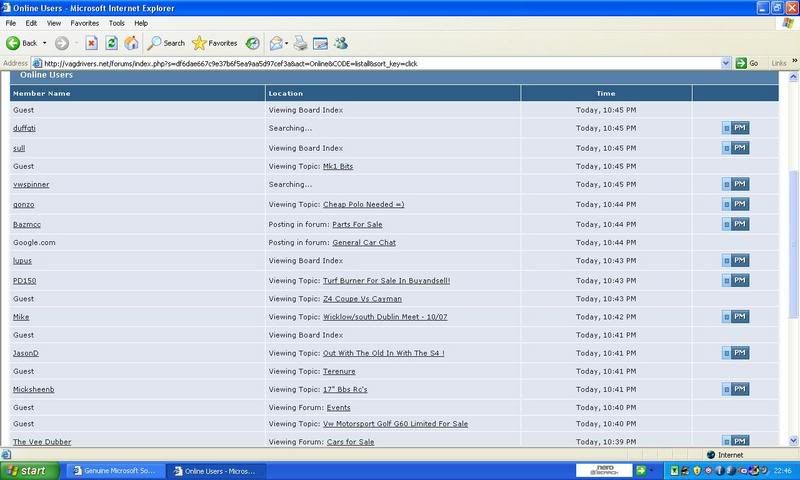Click the Stop loading toolbar icon
Viewport: 800px width, 480px height.
coord(92,43)
